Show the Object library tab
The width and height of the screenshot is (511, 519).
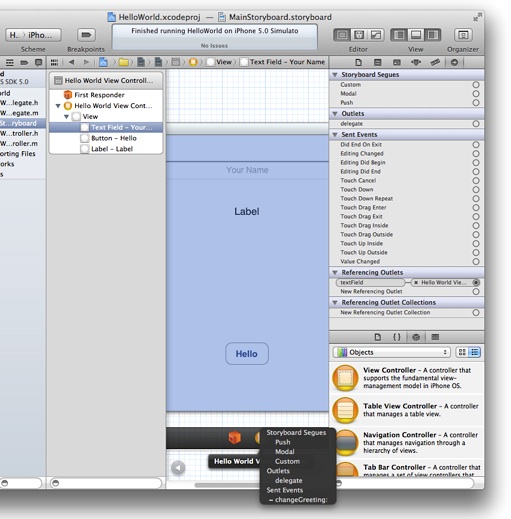416,337
